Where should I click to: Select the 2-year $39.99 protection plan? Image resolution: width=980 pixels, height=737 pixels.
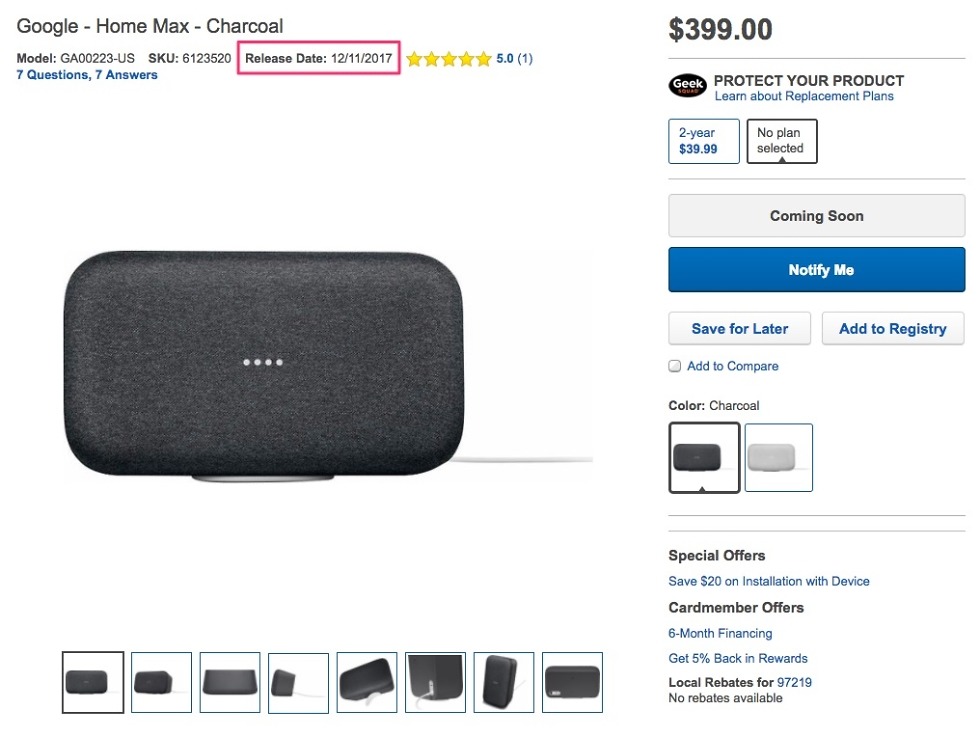tap(703, 140)
